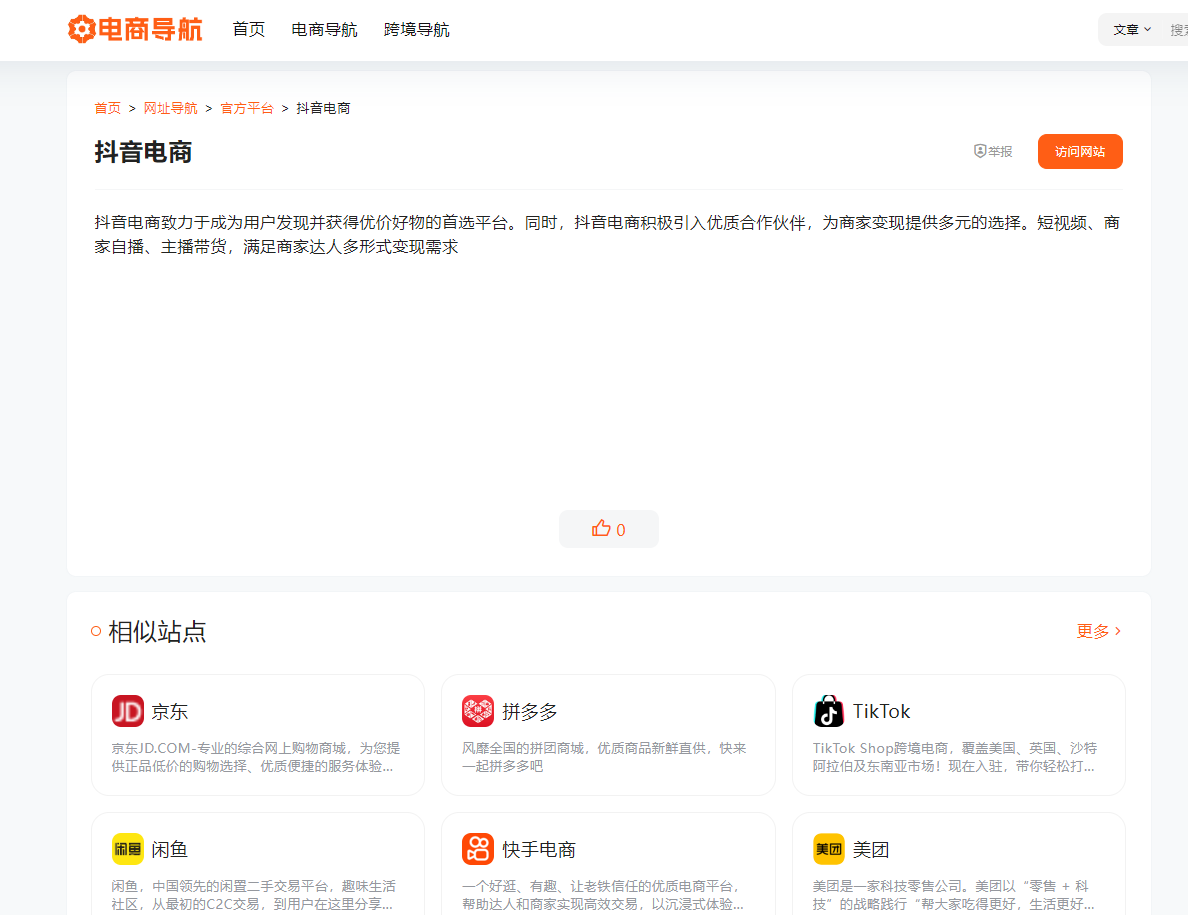Expand 更多 similar sites chevron
Screen dimensions: 1188x915
click(1118, 631)
